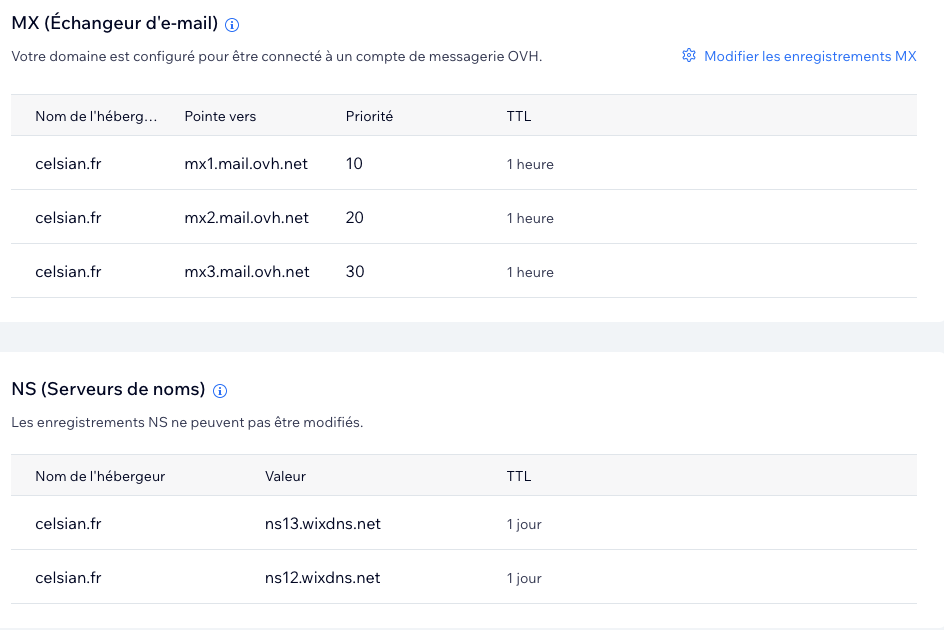The image size is (944, 630).
Task: Select the mx3.mail.ovh.net value
Action: pos(247,272)
